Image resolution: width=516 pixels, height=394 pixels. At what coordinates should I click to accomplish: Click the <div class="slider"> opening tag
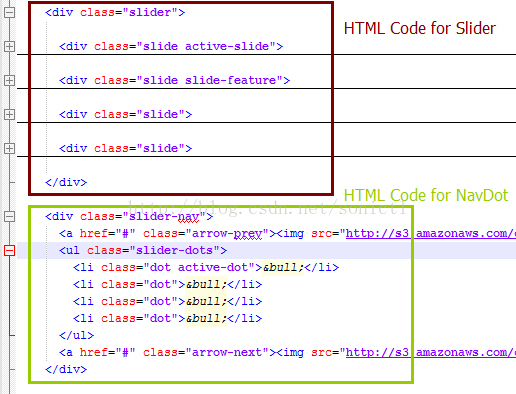115,13
